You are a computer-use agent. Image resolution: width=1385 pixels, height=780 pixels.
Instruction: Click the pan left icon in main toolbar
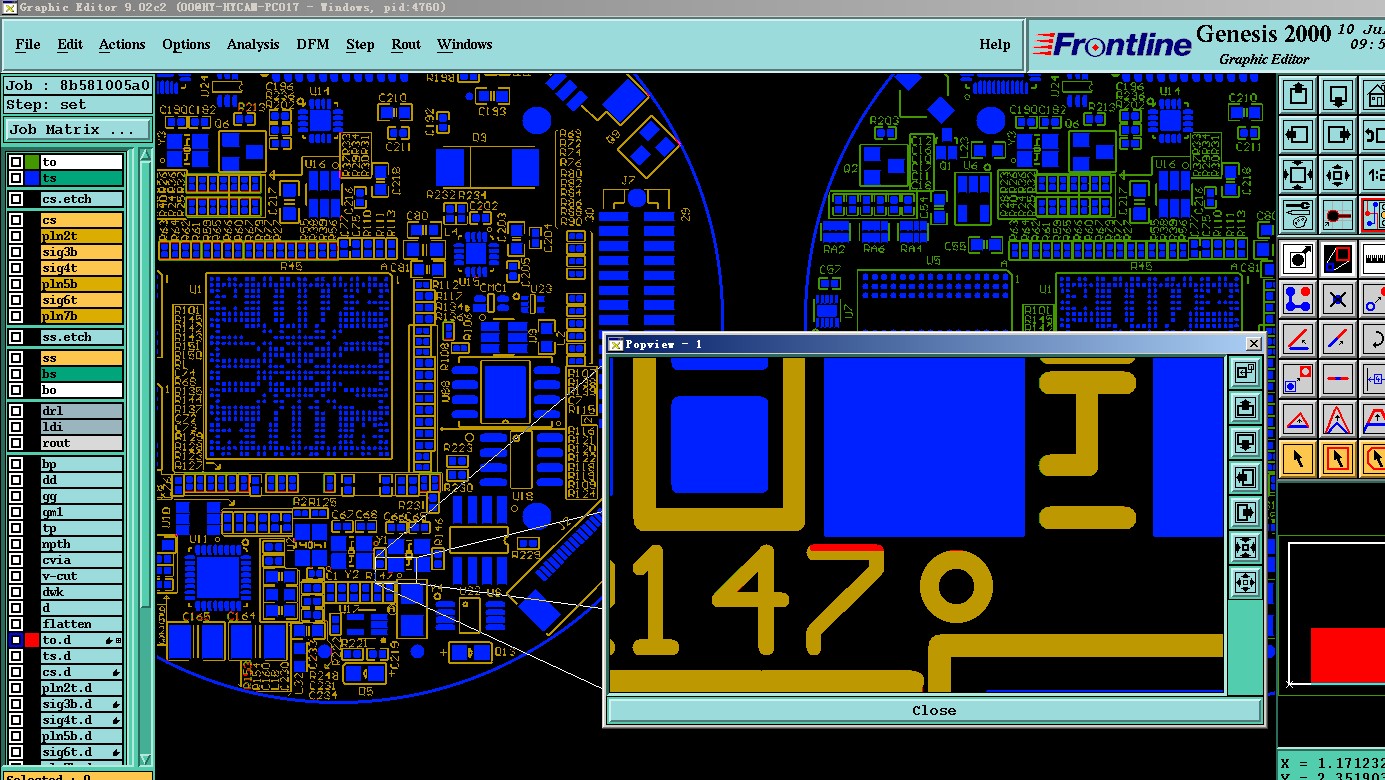point(1298,134)
